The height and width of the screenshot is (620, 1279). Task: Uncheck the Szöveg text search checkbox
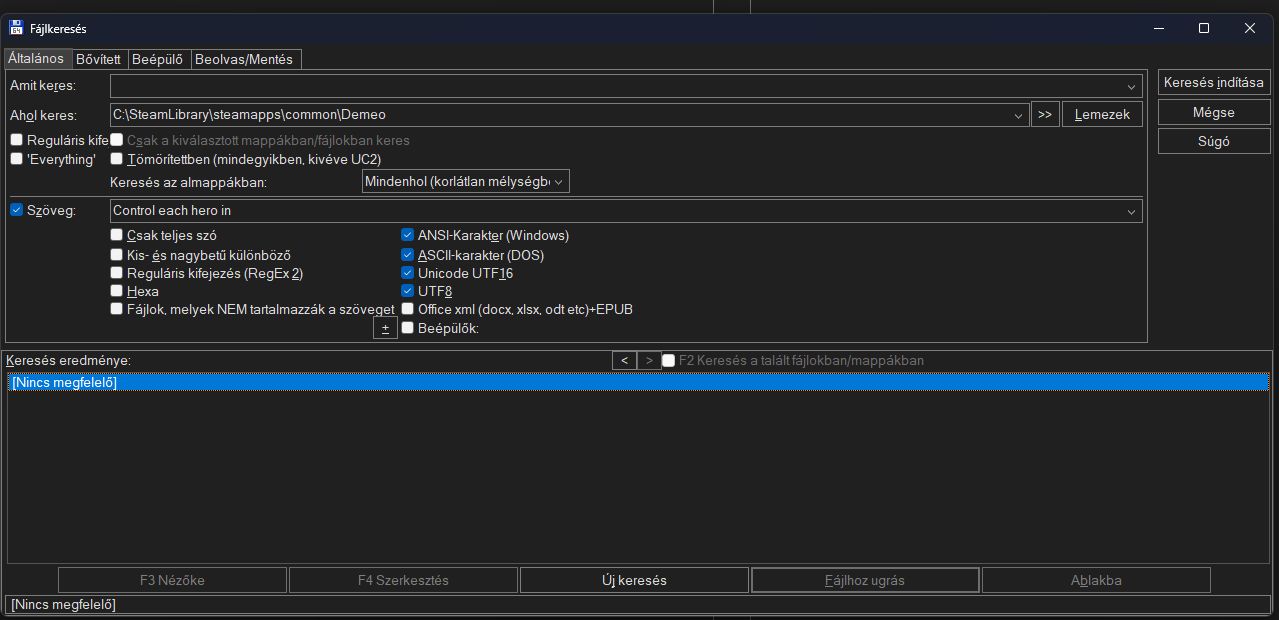point(16,211)
